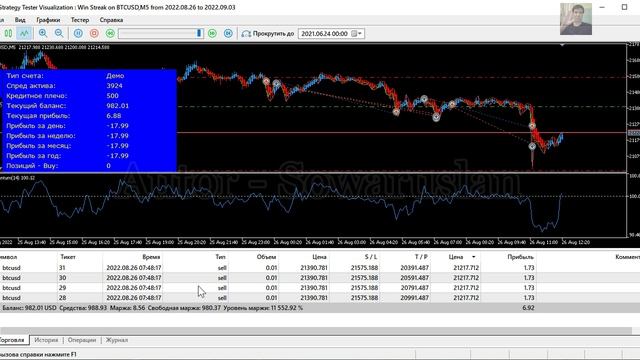The width and height of the screenshot is (640, 360).
Task: Click the balance summary status line
Action: (153, 308)
